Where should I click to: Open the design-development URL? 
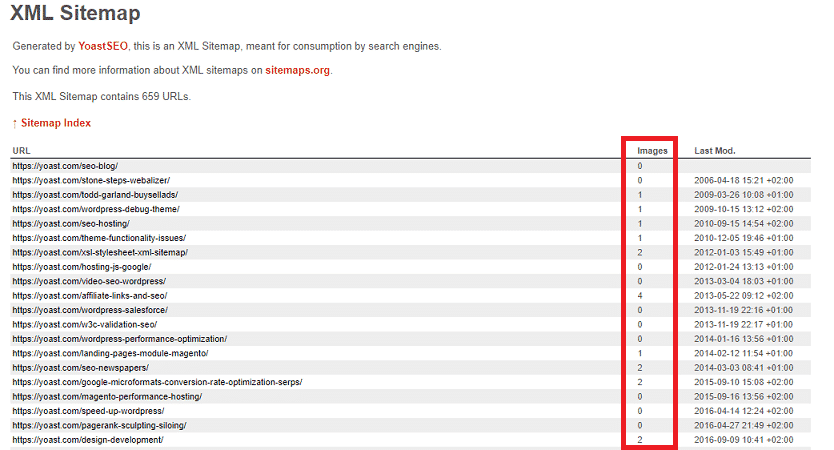(x=88, y=439)
